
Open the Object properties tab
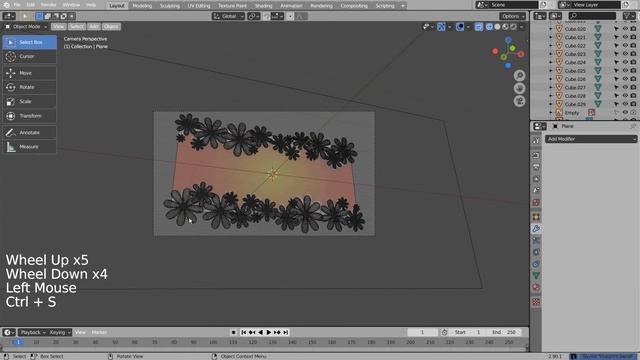536,217
